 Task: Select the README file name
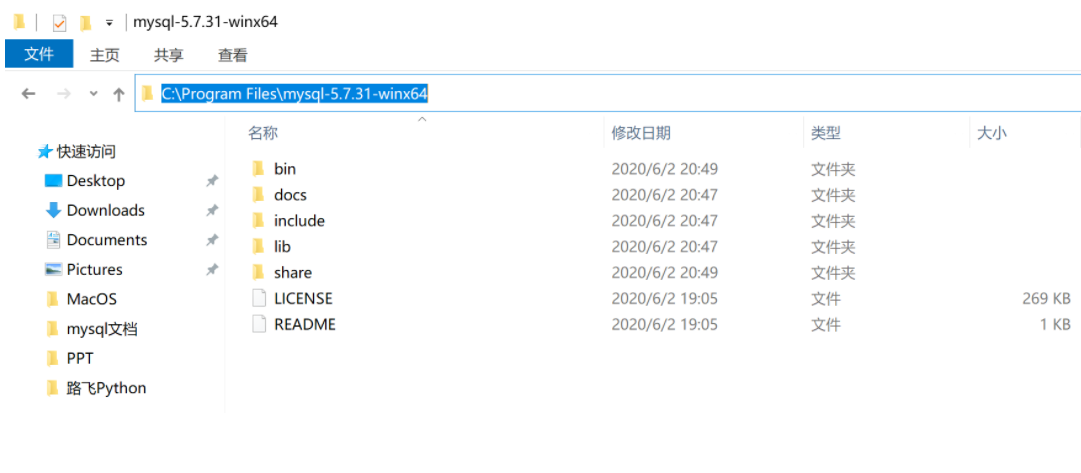[305, 324]
